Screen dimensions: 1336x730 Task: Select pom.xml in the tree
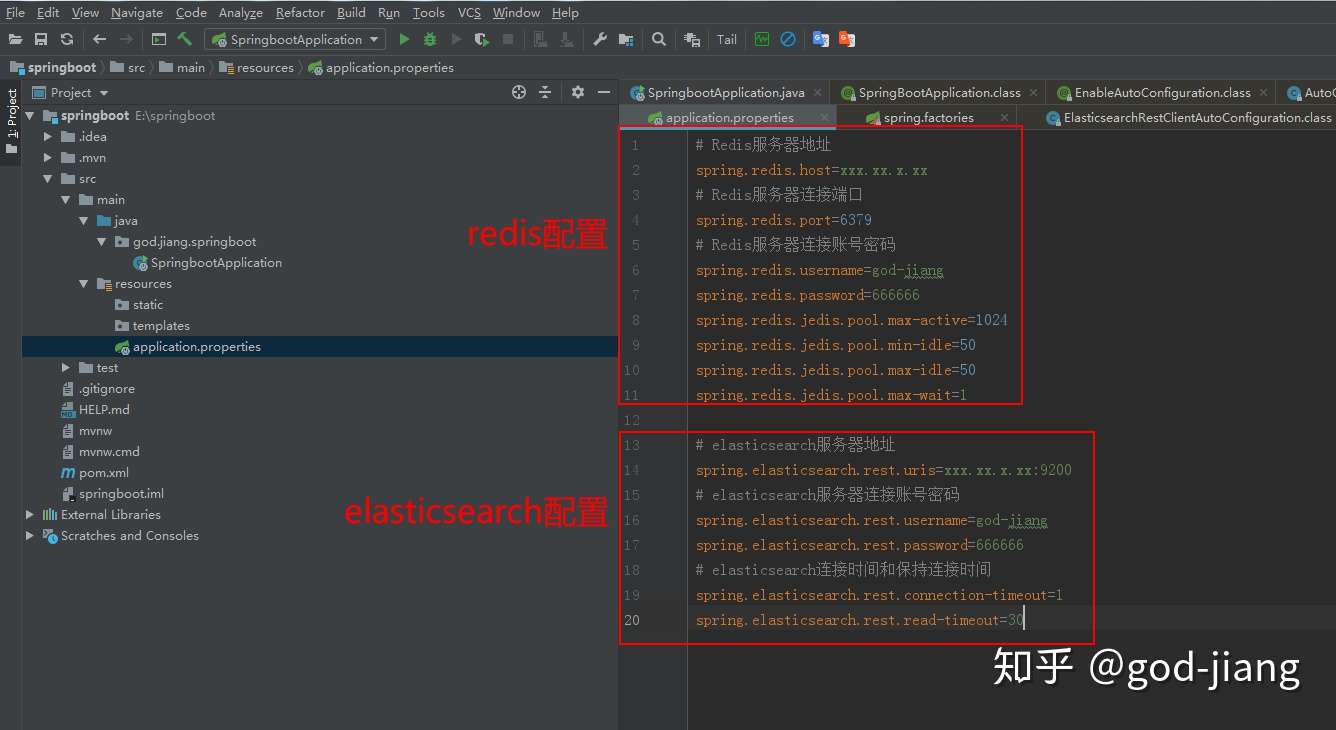click(x=95, y=473)
